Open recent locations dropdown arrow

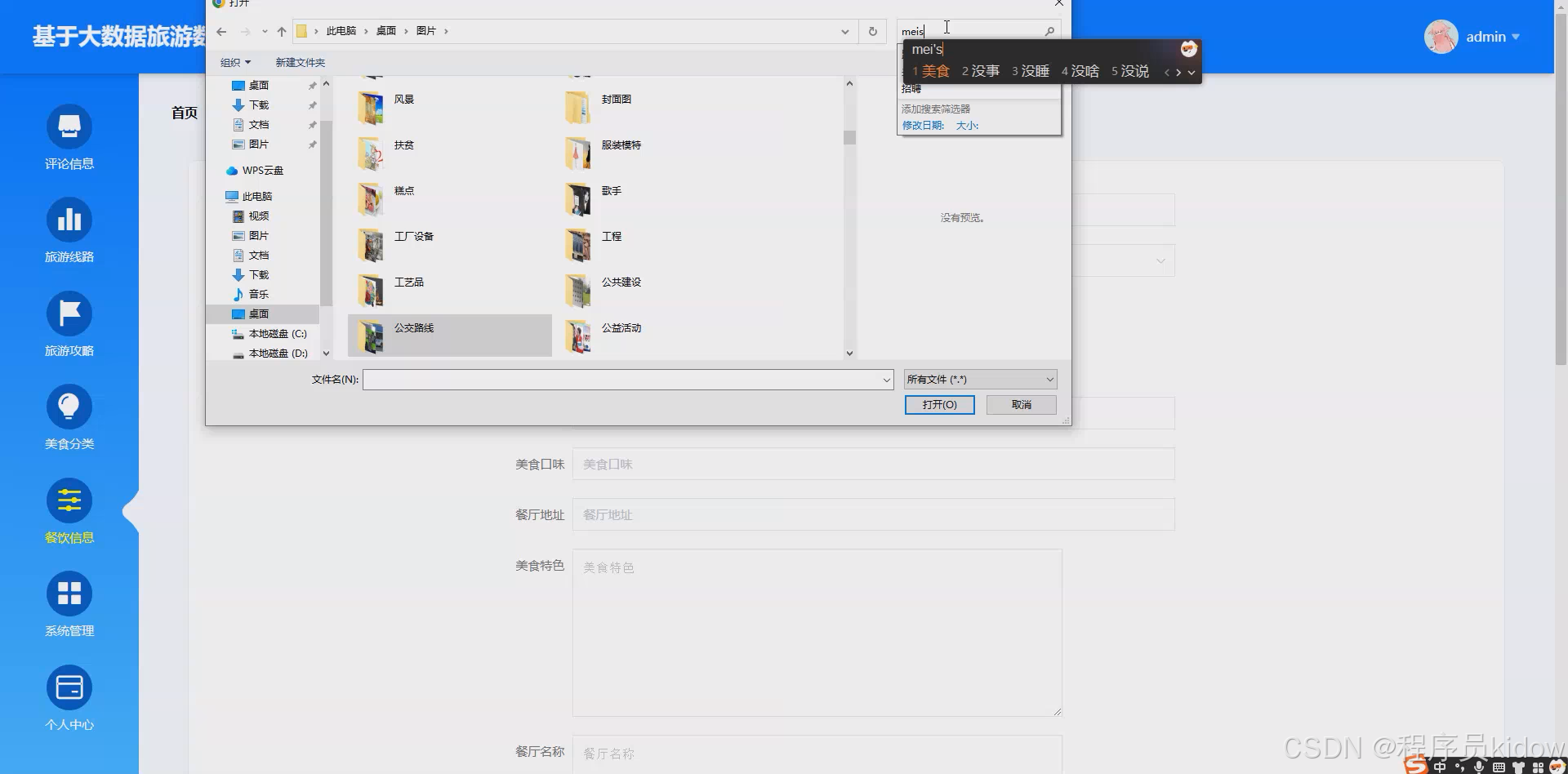(265, 31)
